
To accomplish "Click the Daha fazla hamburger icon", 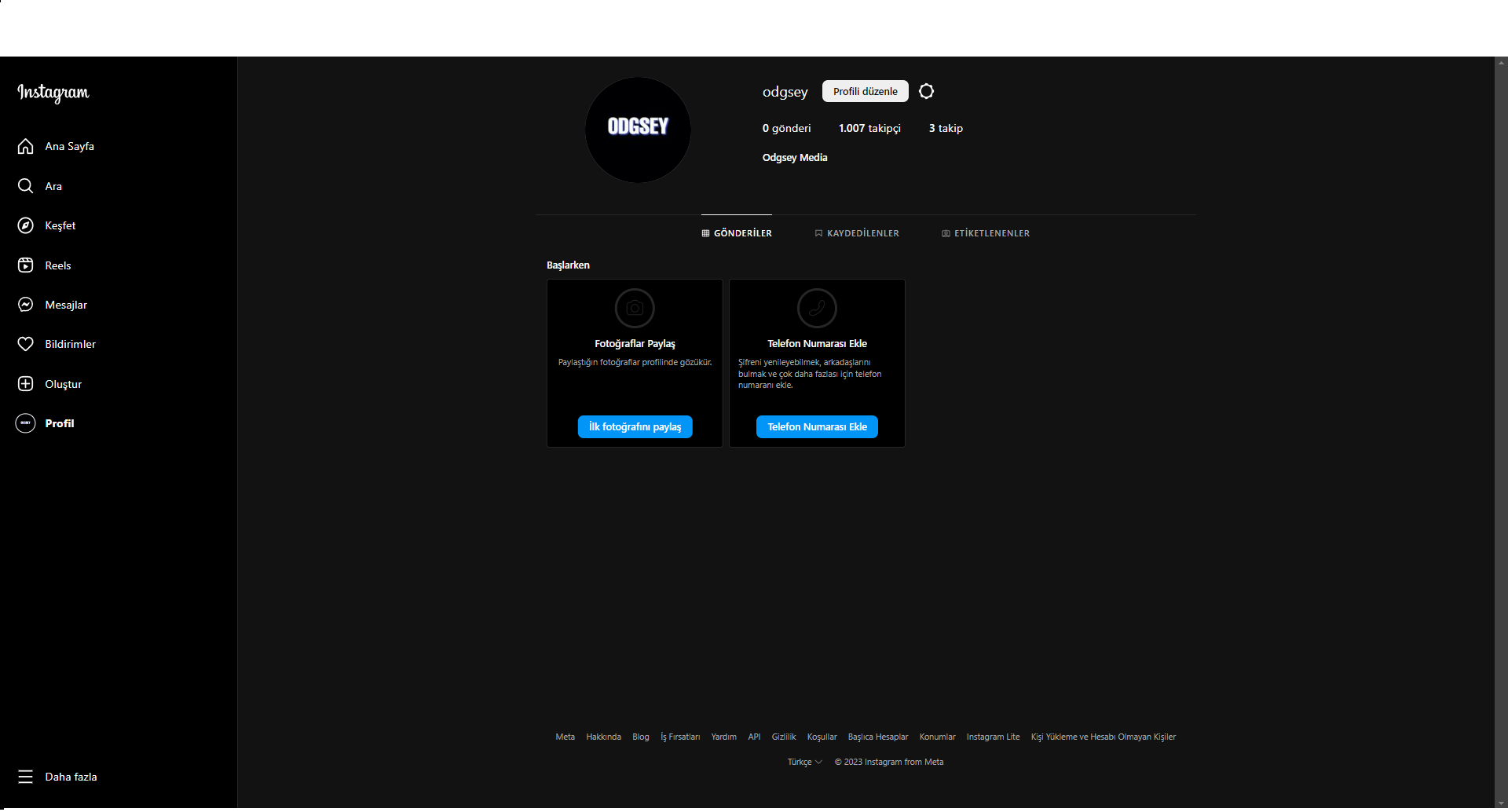I will [x=26, y=777].
